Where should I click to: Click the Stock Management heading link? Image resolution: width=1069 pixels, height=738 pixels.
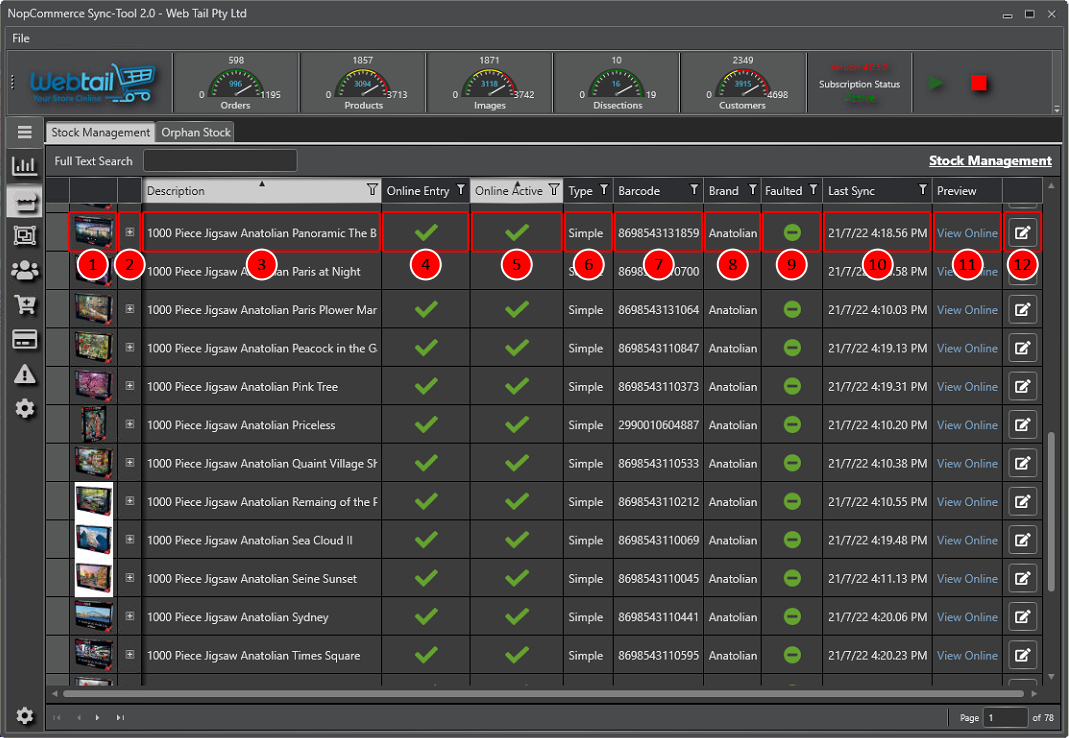(x=989, y=161)
